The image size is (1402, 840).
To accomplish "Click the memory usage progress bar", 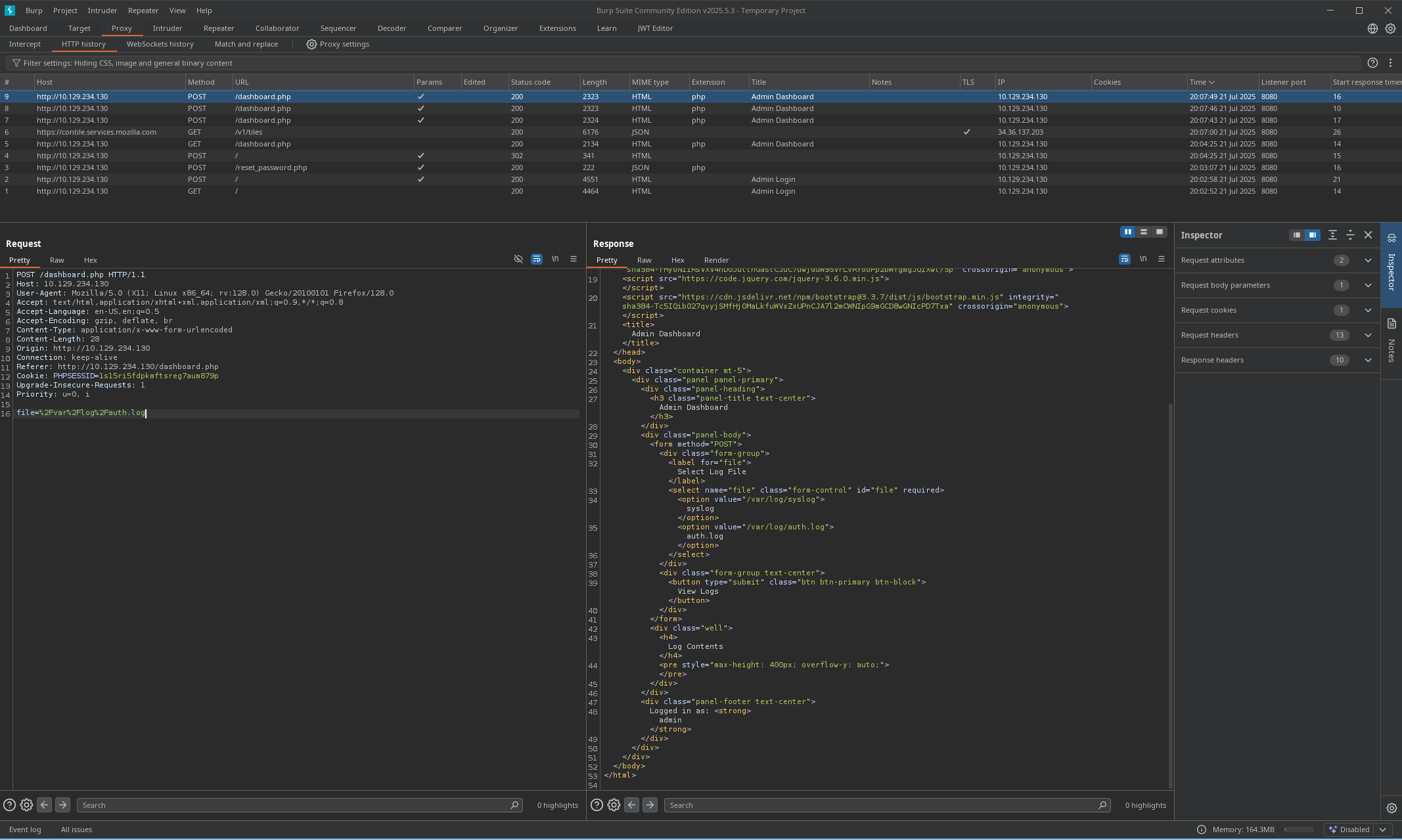I will click(x=1298, y=829).
